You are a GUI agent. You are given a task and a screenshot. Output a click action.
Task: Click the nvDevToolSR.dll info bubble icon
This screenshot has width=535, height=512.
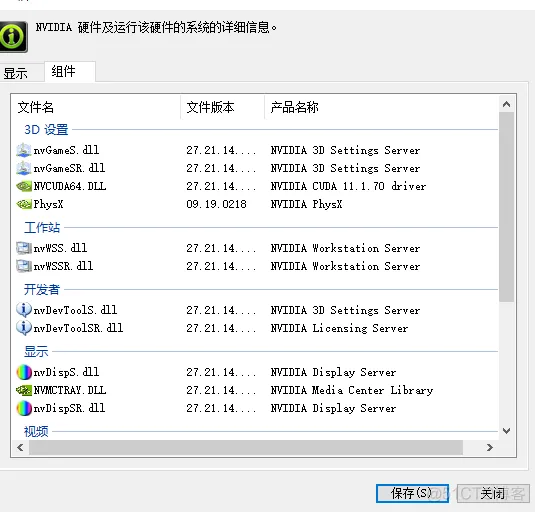click(24, 328)
